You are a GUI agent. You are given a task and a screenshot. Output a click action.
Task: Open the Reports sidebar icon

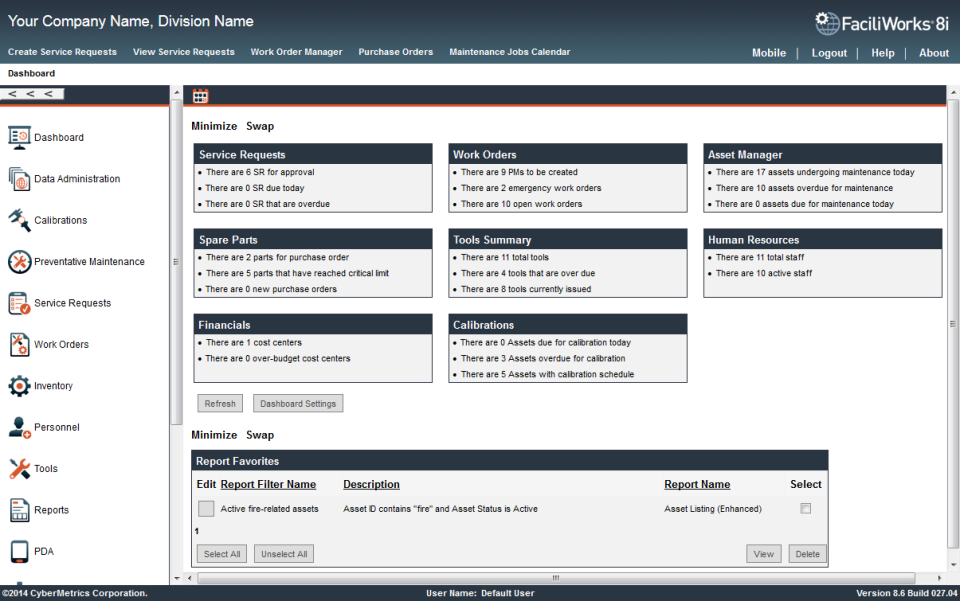19,510
